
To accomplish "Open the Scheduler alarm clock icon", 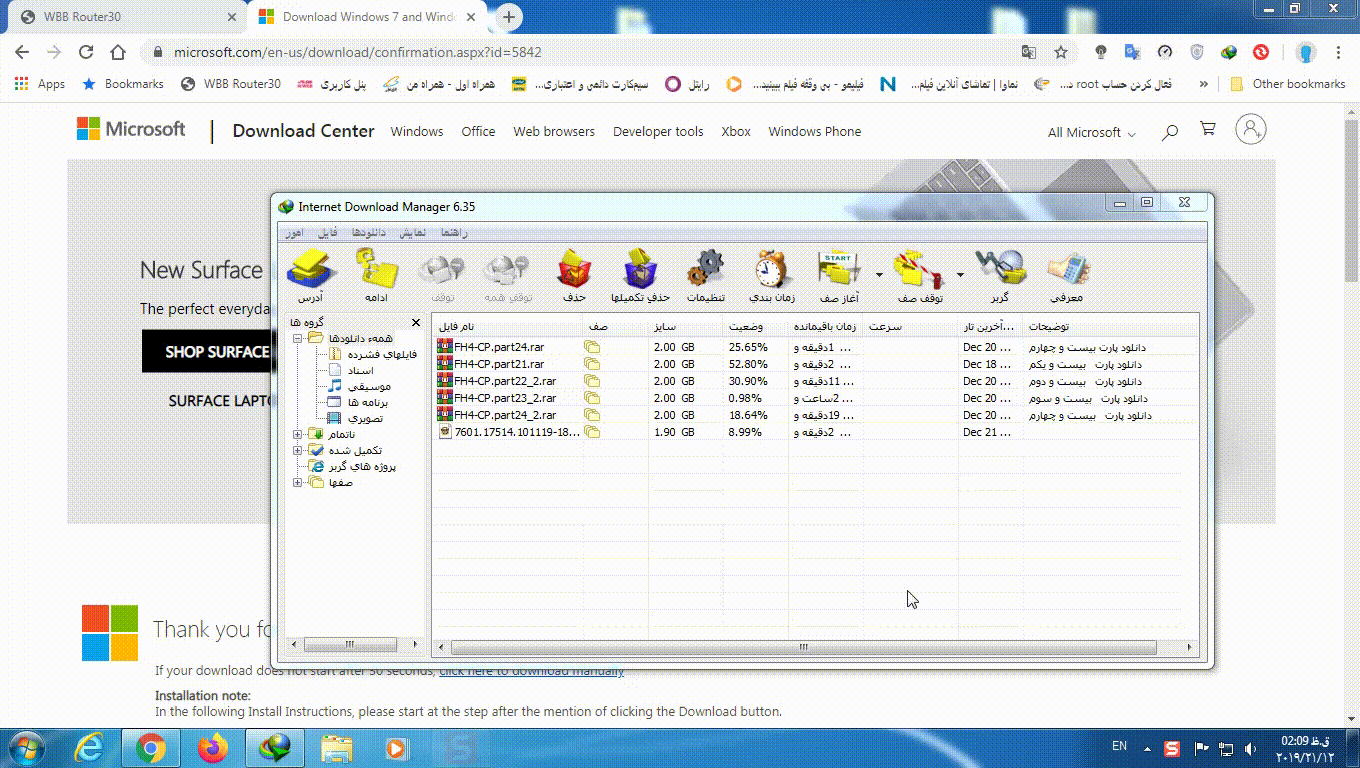I will click(771, 275).
